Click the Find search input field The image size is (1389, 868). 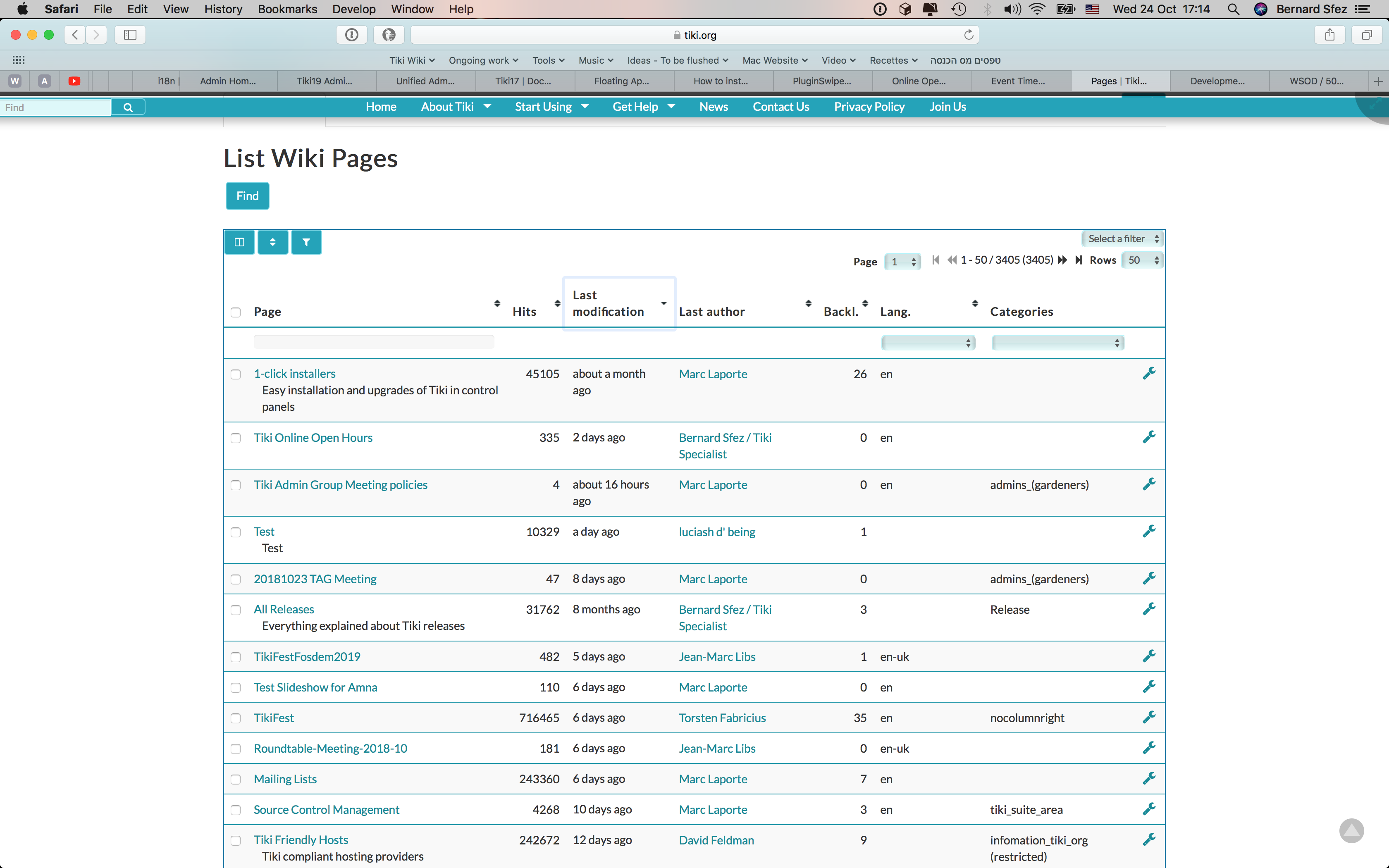[x=56, y=107]
